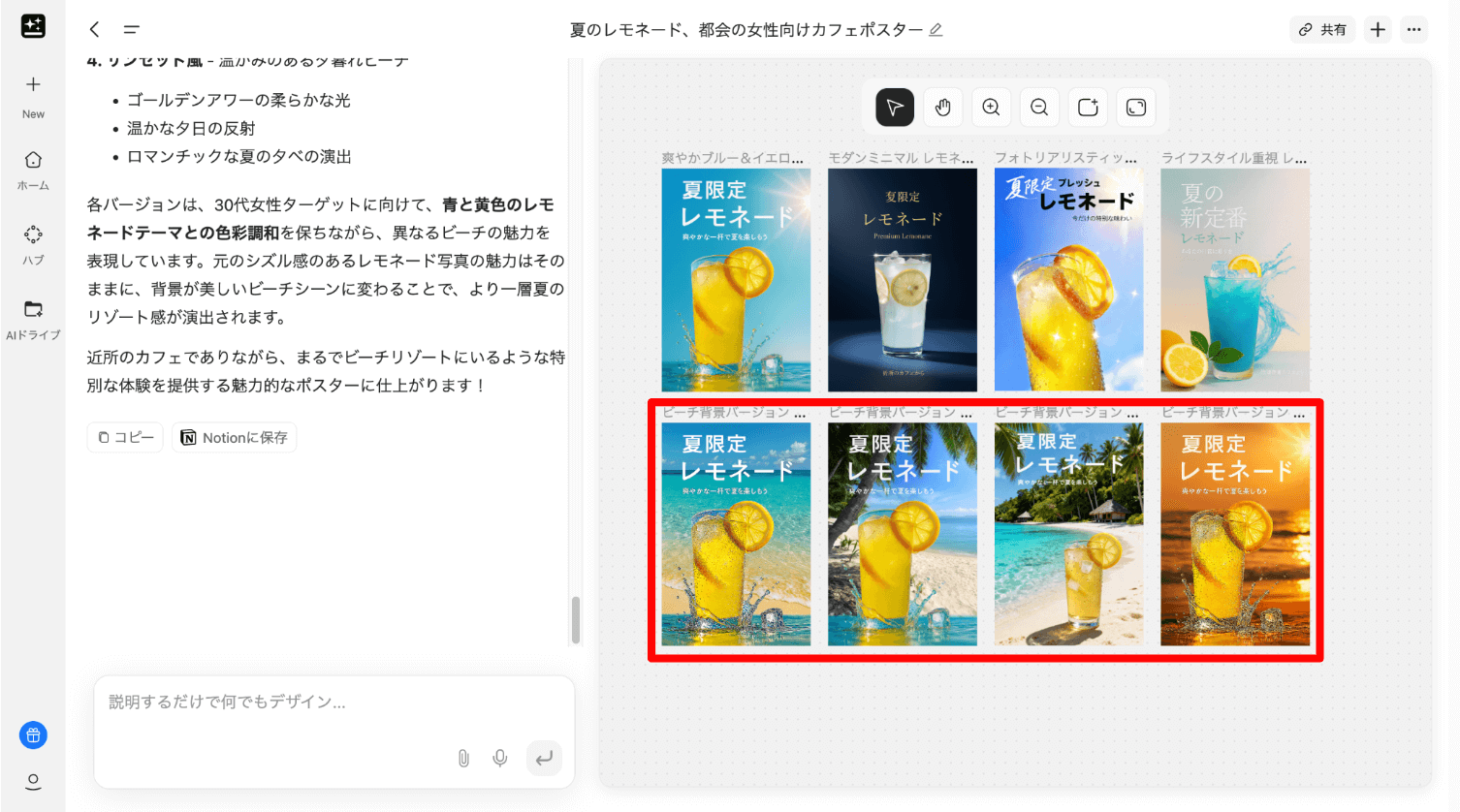Screen dimensions: 1460x812
Task: Click the microphone voice input icon
Action: click(500, 758)
